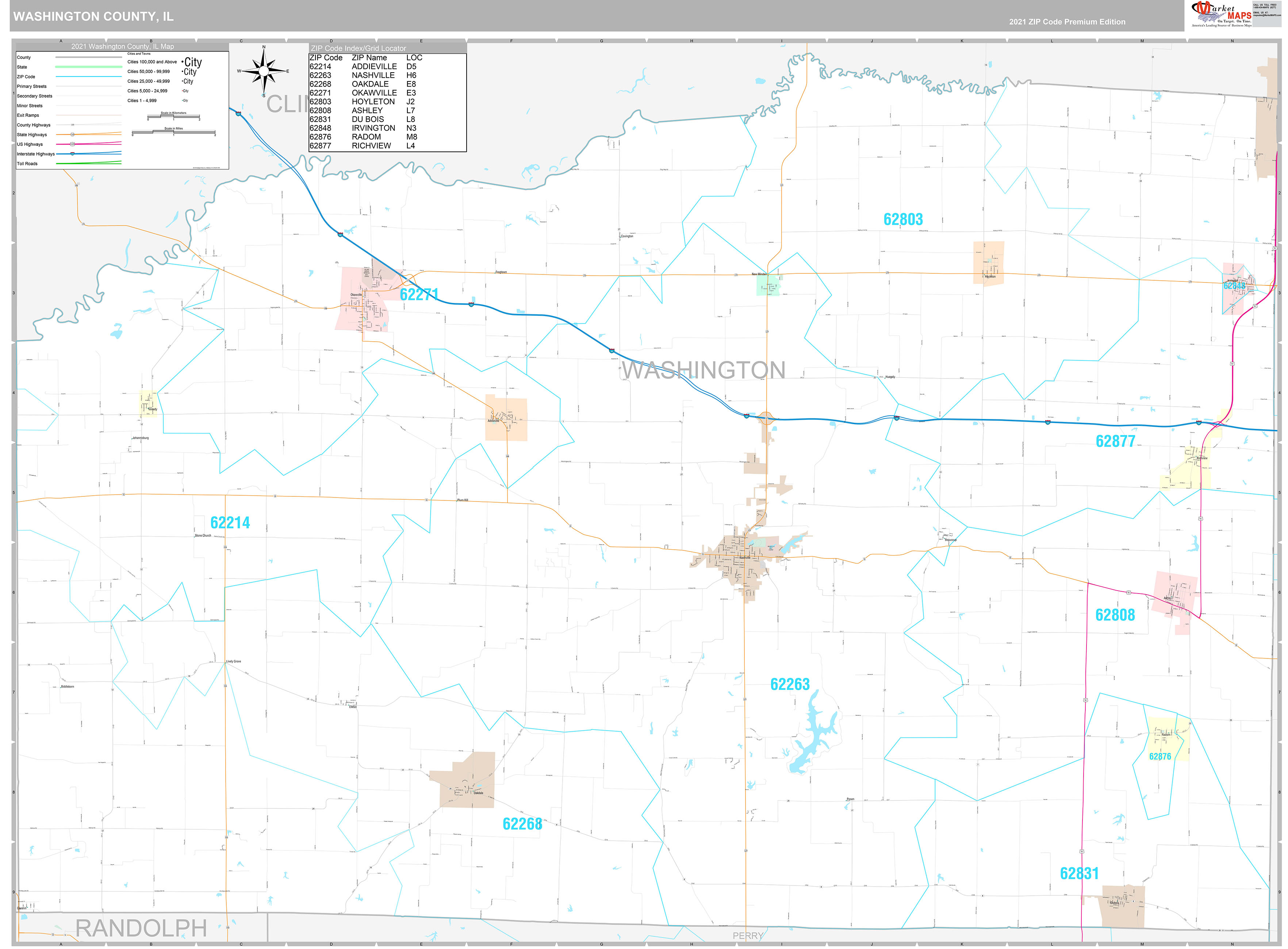
Task: Click the Scale in Kilometers bar
Action: pos(173,116)
